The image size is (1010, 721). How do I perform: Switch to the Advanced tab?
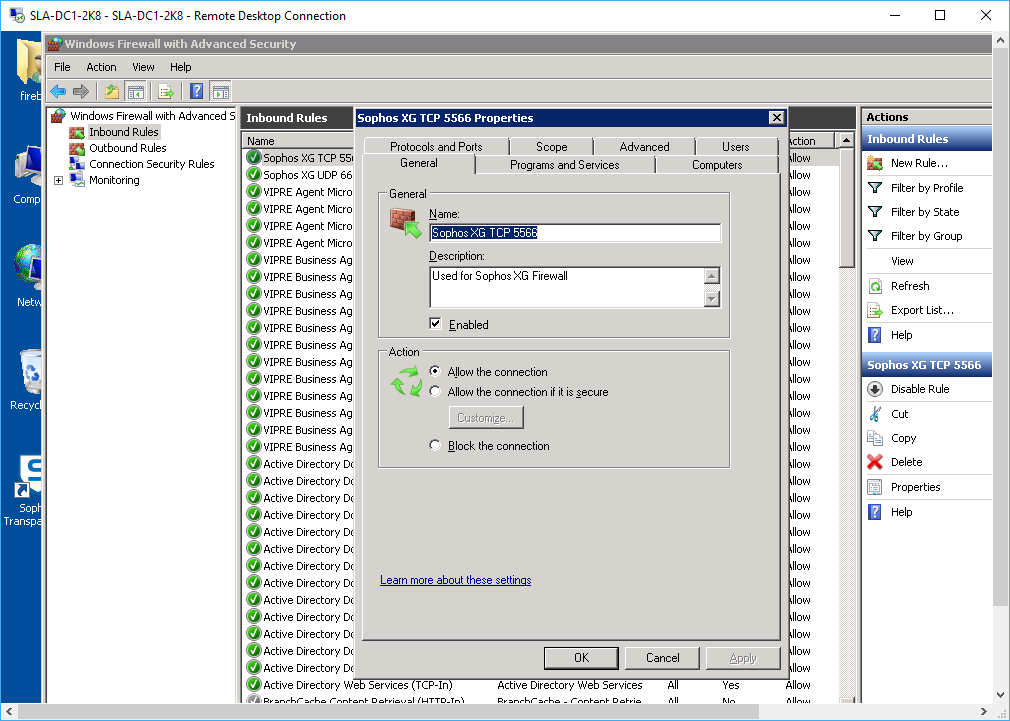pos(644,146)
